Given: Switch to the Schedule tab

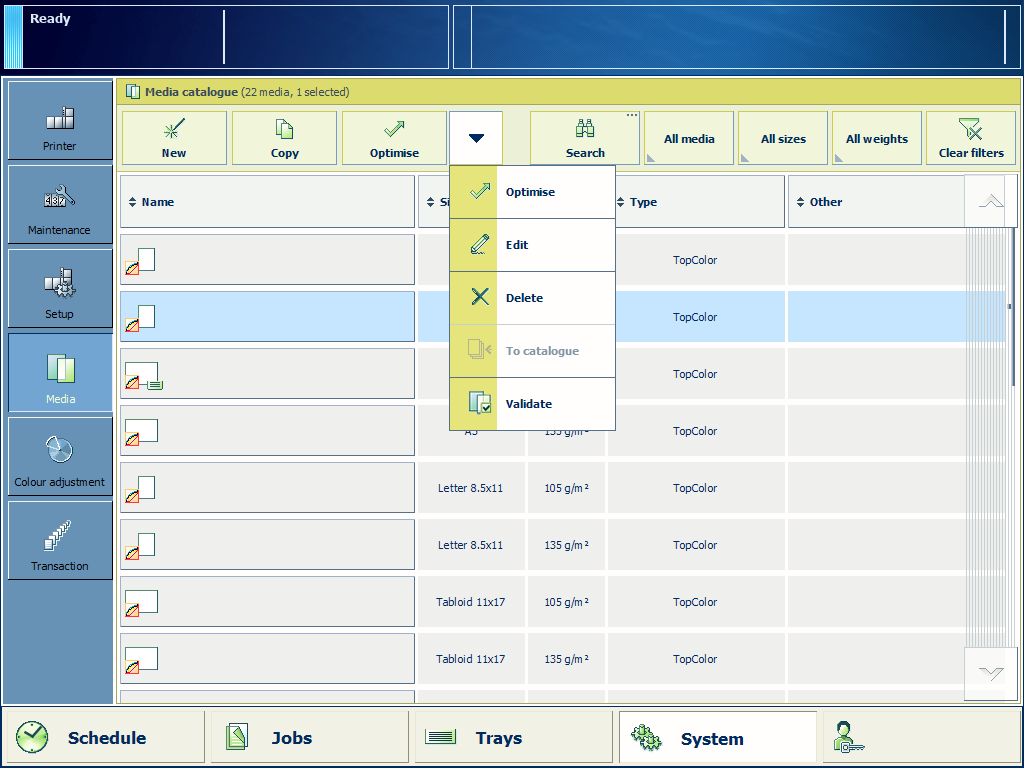Looking at the screenshot, I should coord(104,738).
